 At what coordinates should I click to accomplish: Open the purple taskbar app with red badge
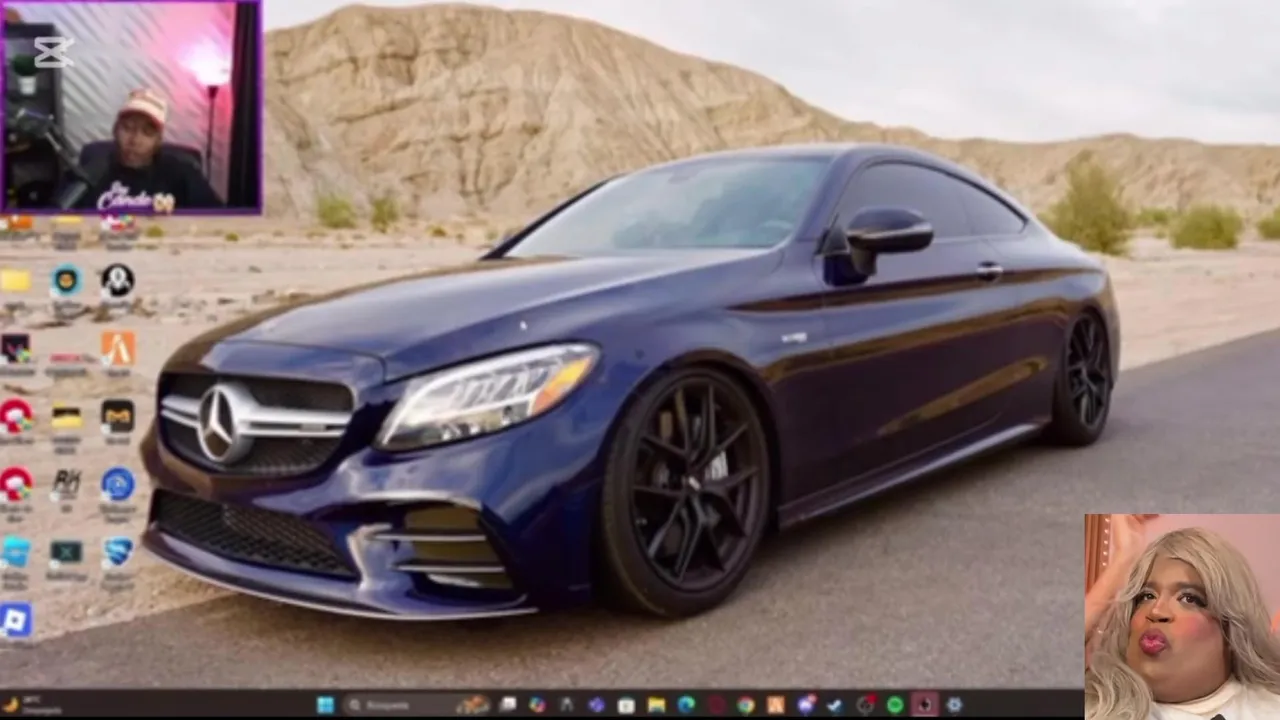click(805, 705)
